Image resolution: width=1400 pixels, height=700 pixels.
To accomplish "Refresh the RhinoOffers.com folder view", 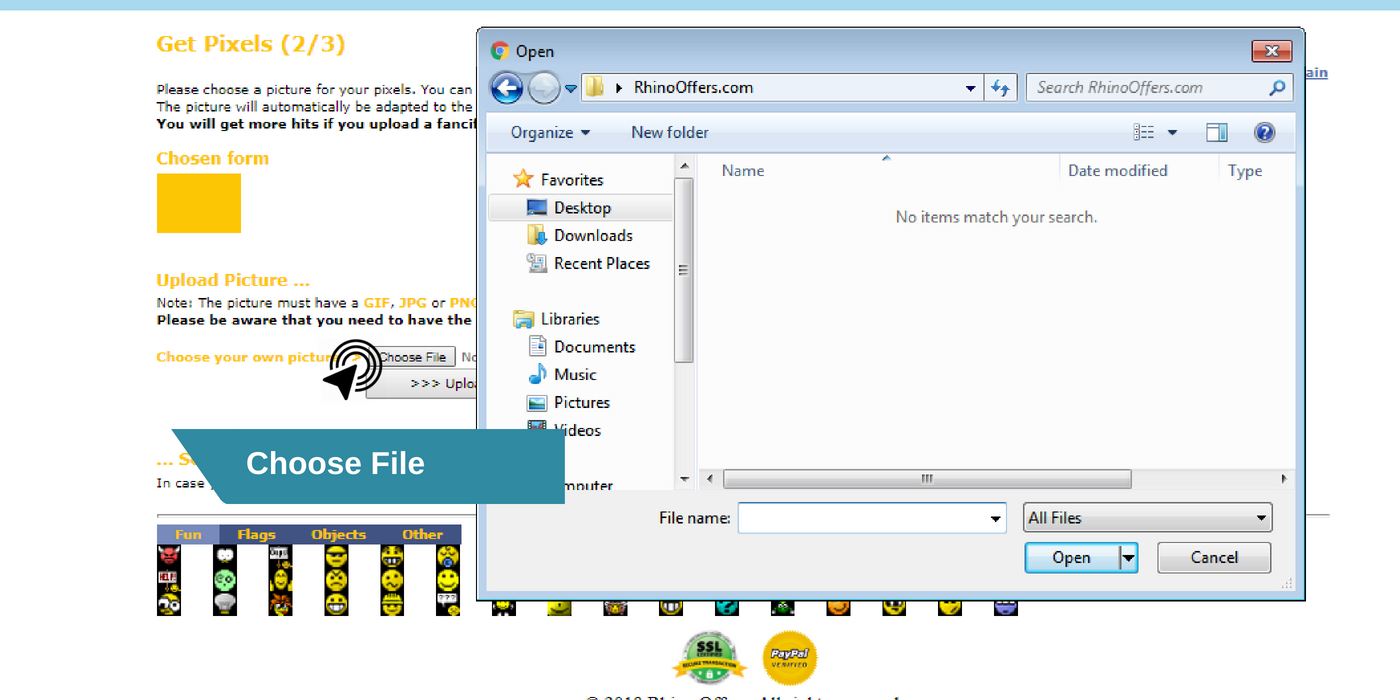I will click(x=1000, y=88).
